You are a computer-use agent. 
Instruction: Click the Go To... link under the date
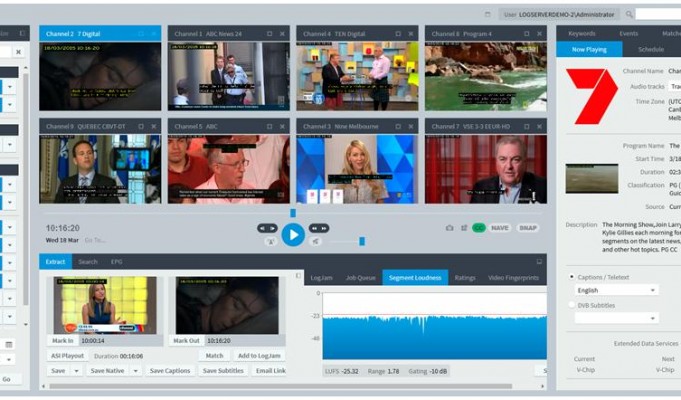(x=95, y=240)
